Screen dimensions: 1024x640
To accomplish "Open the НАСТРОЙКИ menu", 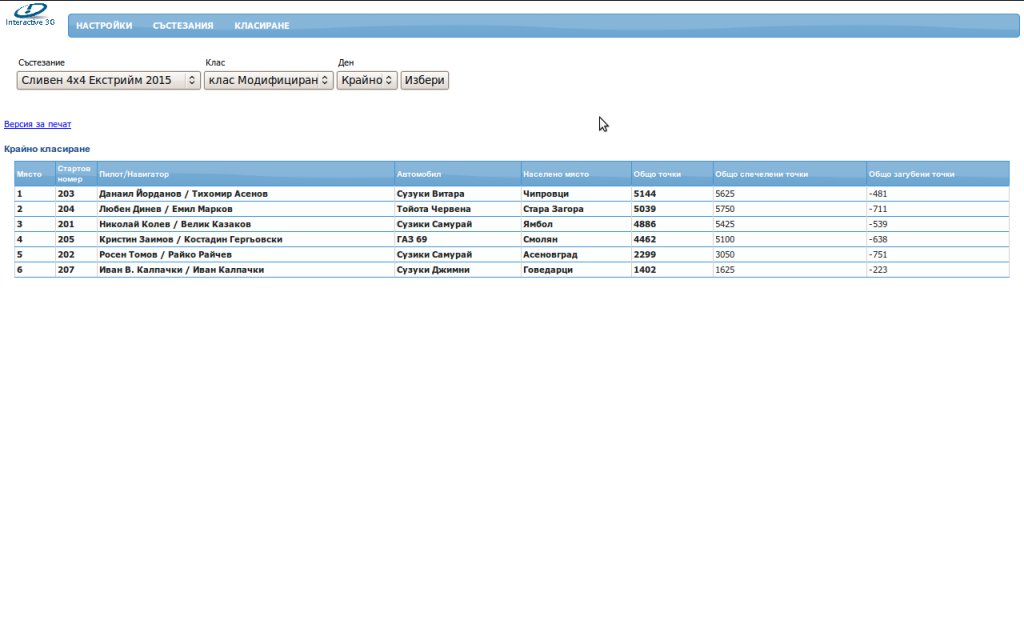I will [x=104, y=25].
